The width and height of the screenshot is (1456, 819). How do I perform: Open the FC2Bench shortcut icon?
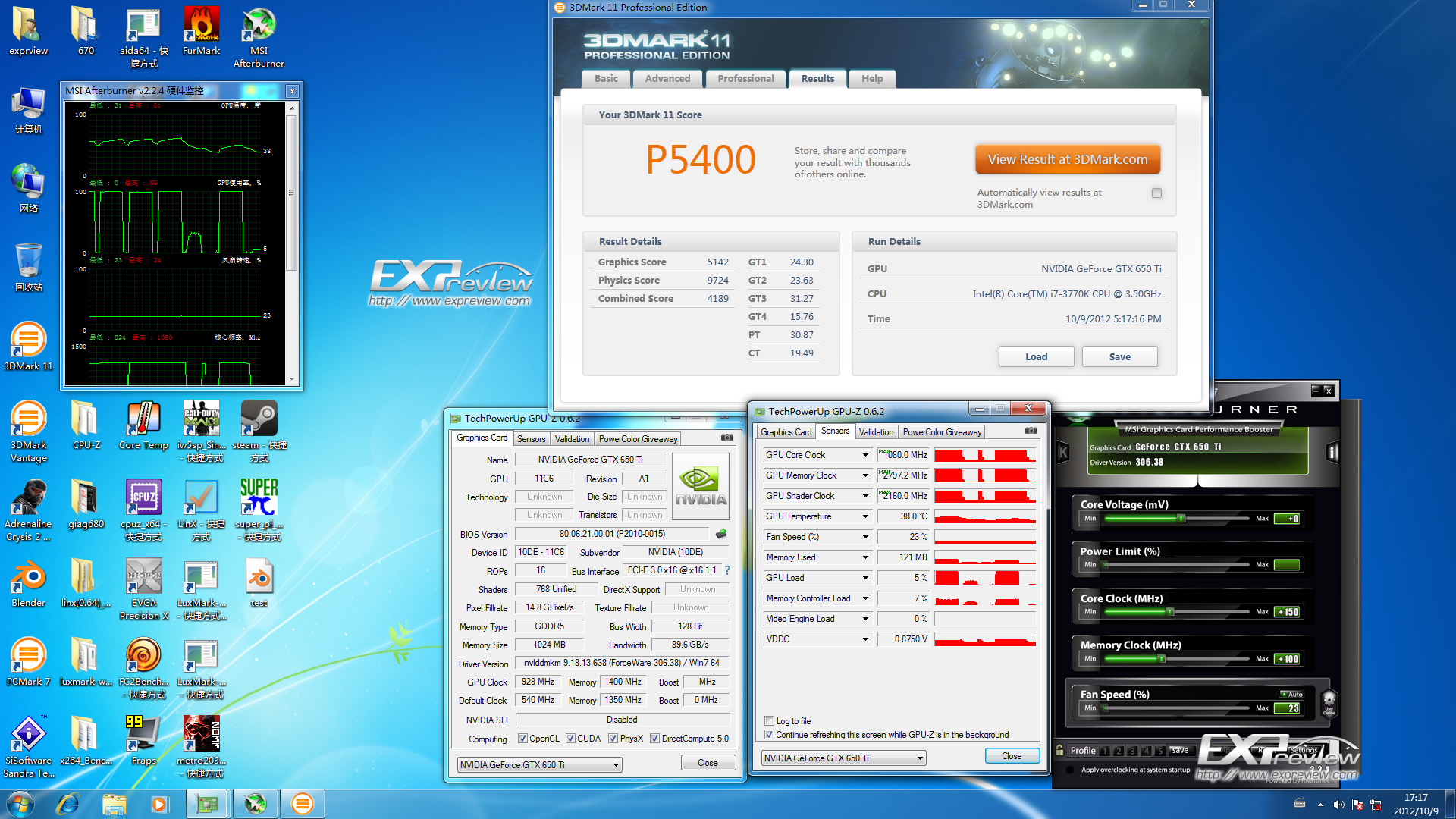coord(143,668)
